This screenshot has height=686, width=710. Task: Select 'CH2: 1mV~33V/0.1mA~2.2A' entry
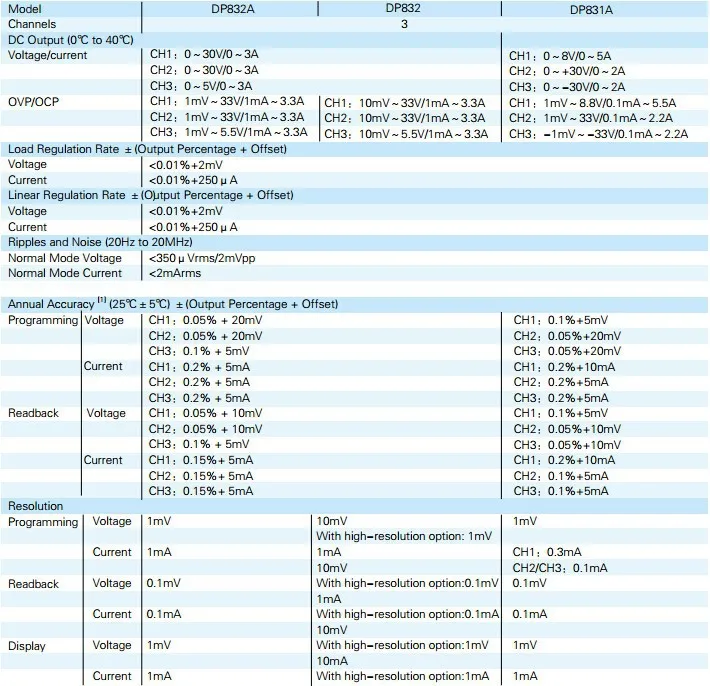pyautogui.click(x=590, y=118)
